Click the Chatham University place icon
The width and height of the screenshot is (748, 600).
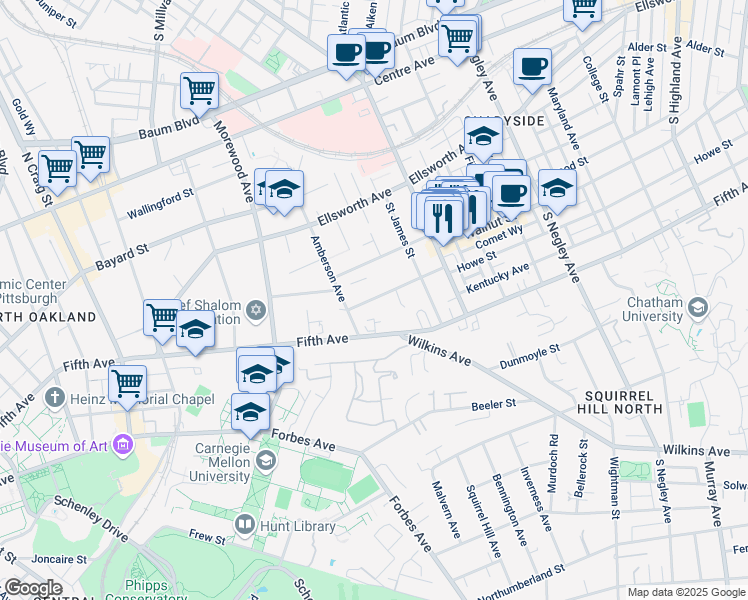698,308
